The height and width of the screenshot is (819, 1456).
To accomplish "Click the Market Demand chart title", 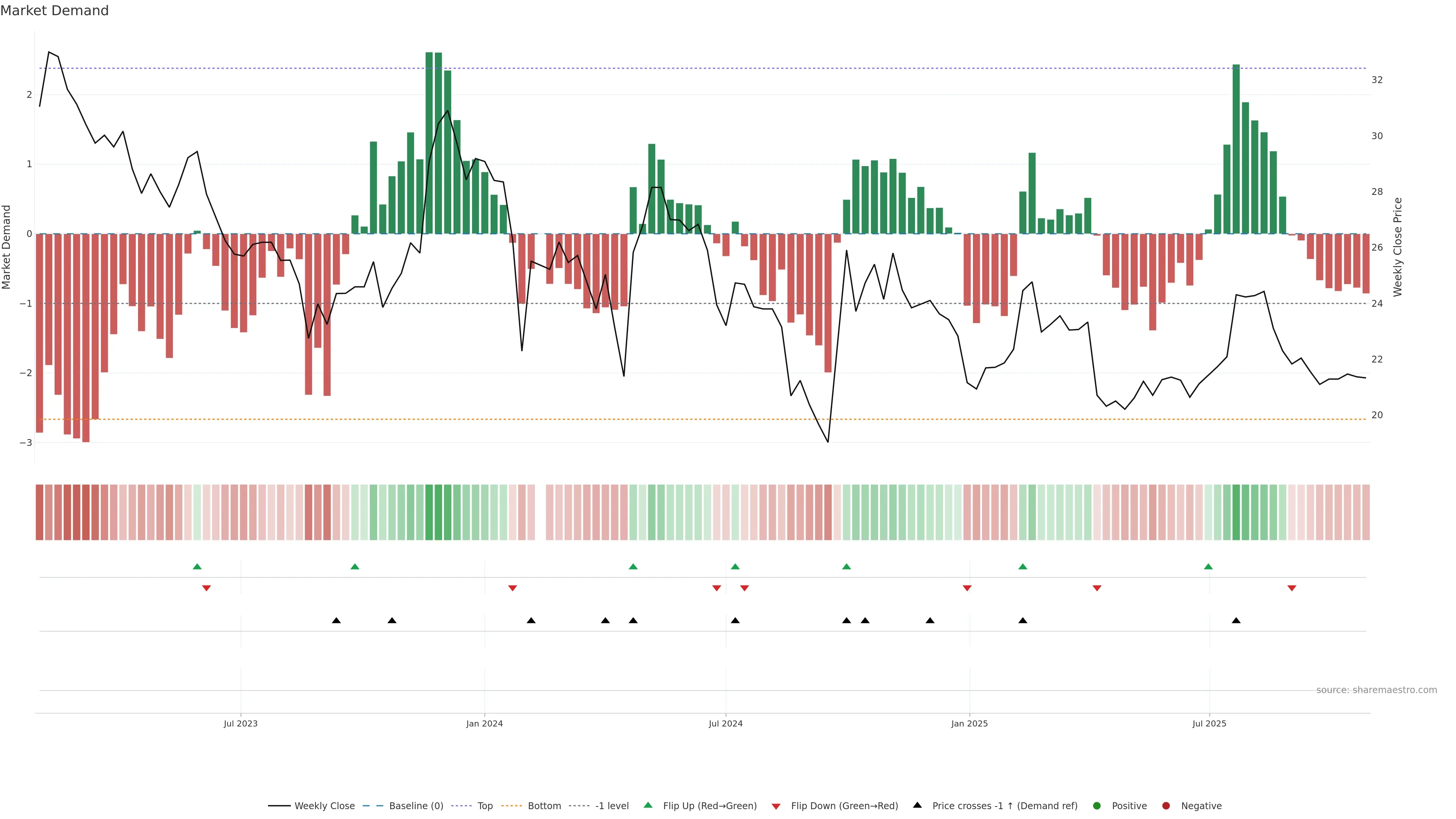I will pos(54,11).
